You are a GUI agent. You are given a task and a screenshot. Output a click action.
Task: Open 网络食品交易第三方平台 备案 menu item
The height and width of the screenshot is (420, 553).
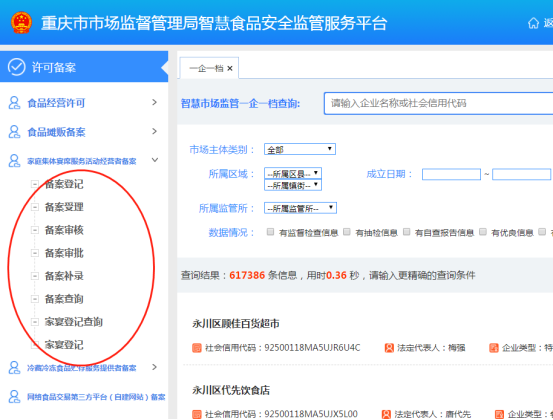click(x=96, y=397)
